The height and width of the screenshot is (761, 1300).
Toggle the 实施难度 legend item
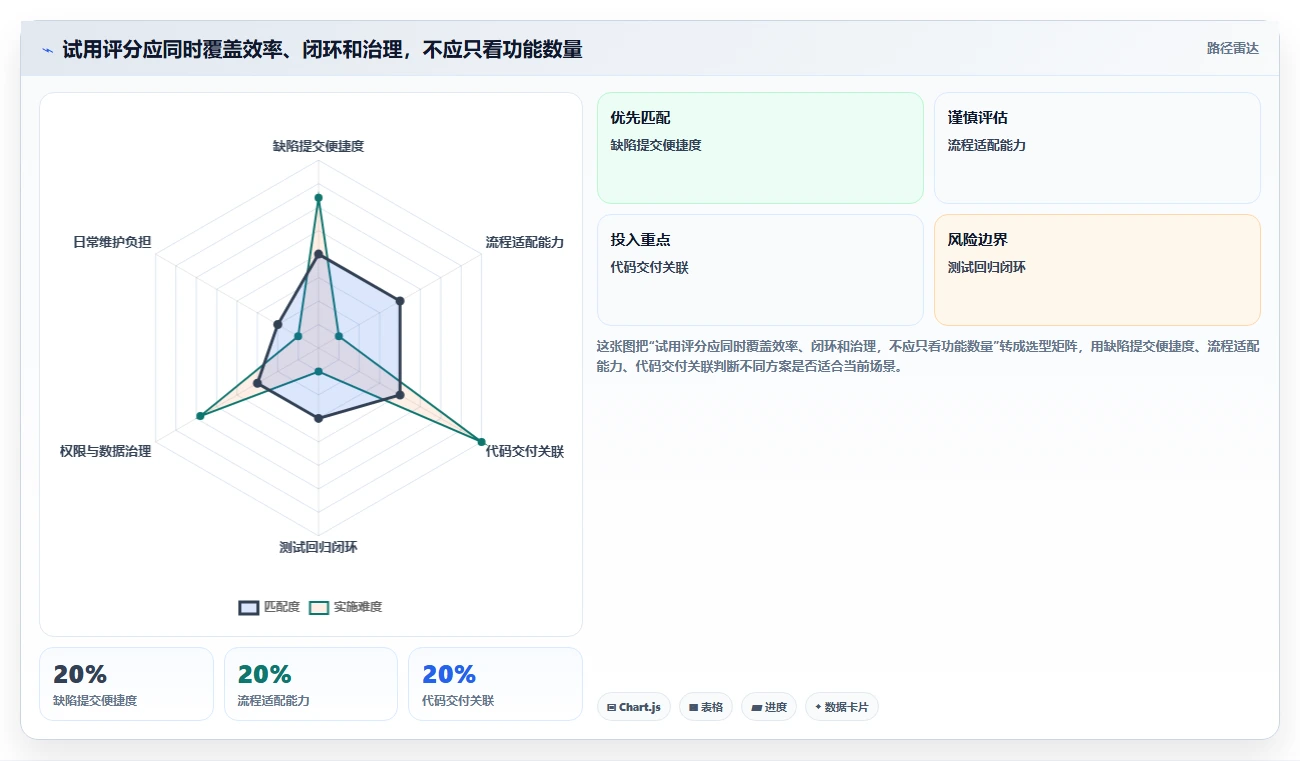pyautogui.click(x=345, y=607)
